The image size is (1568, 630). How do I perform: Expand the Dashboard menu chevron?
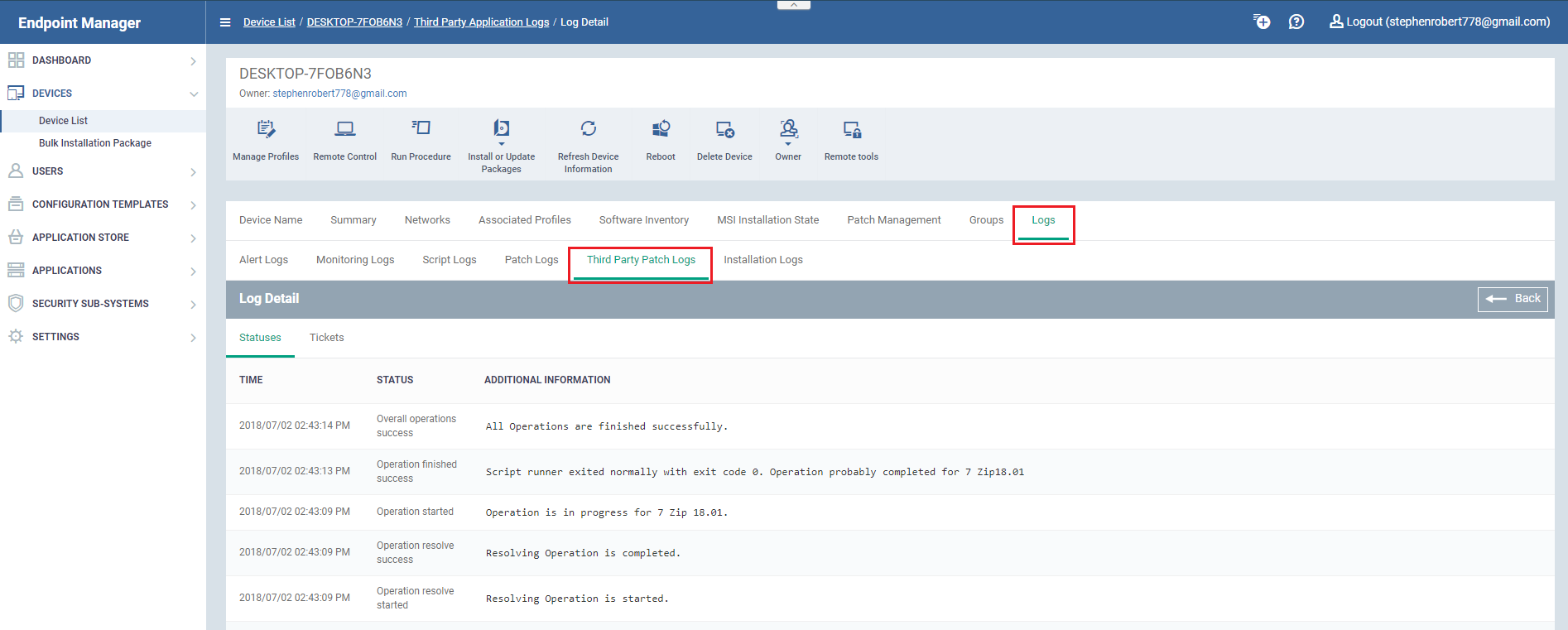click(193, 61)
